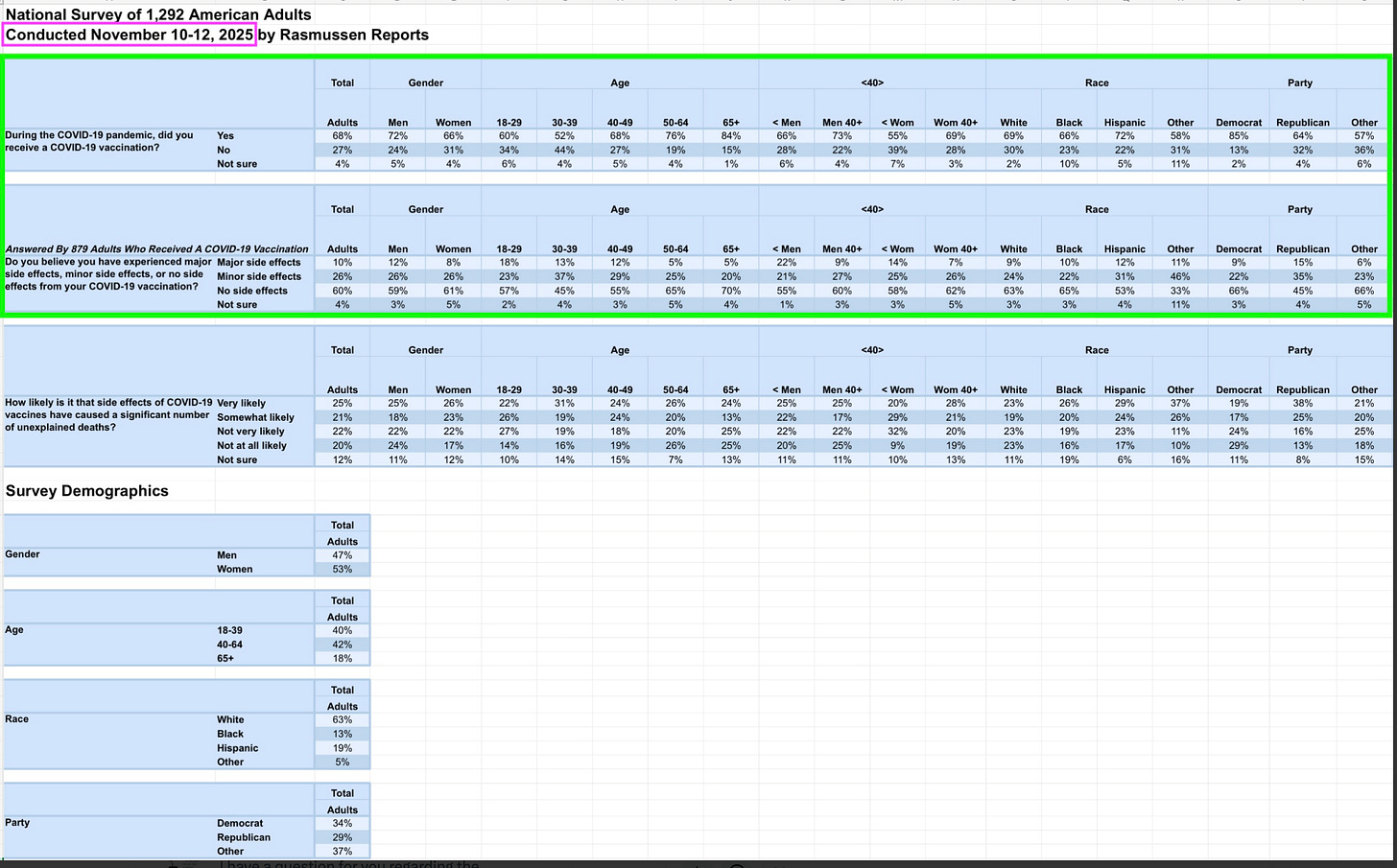Click the 37% Other race cell in Very likely row

(x=1180, y=404)
